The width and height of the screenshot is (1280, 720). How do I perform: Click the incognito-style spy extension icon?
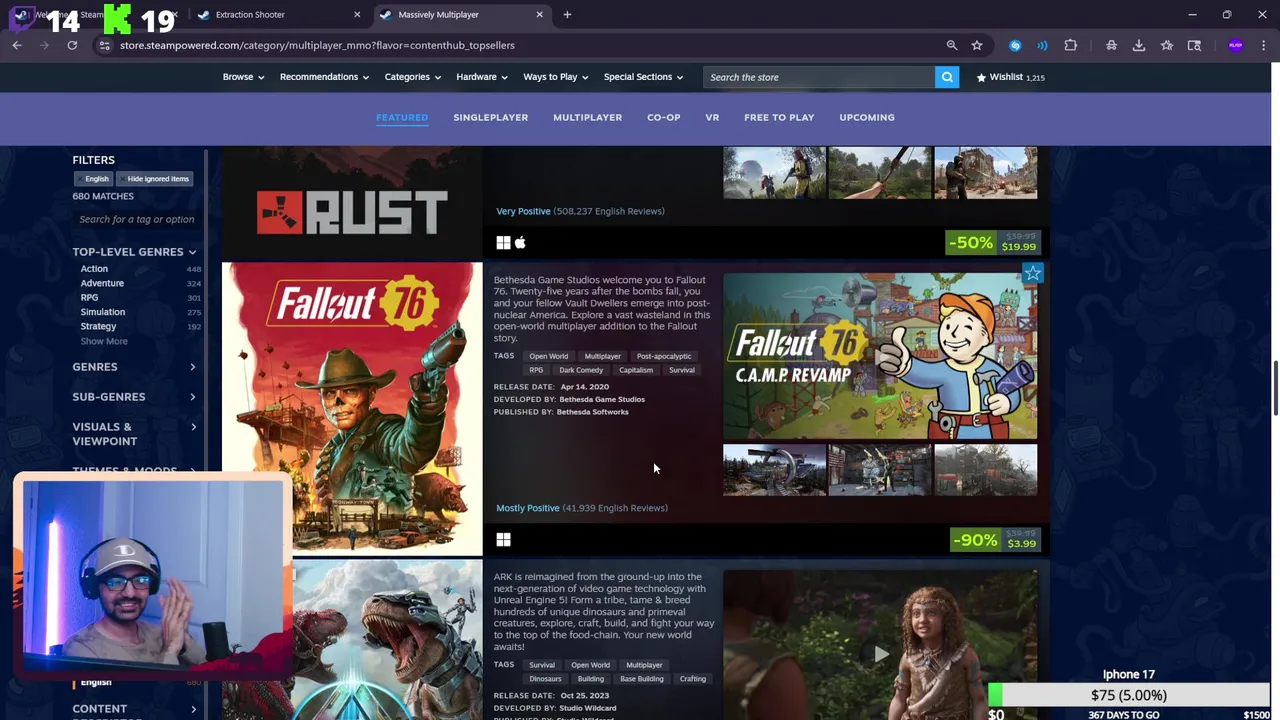tap(1111, 45)
